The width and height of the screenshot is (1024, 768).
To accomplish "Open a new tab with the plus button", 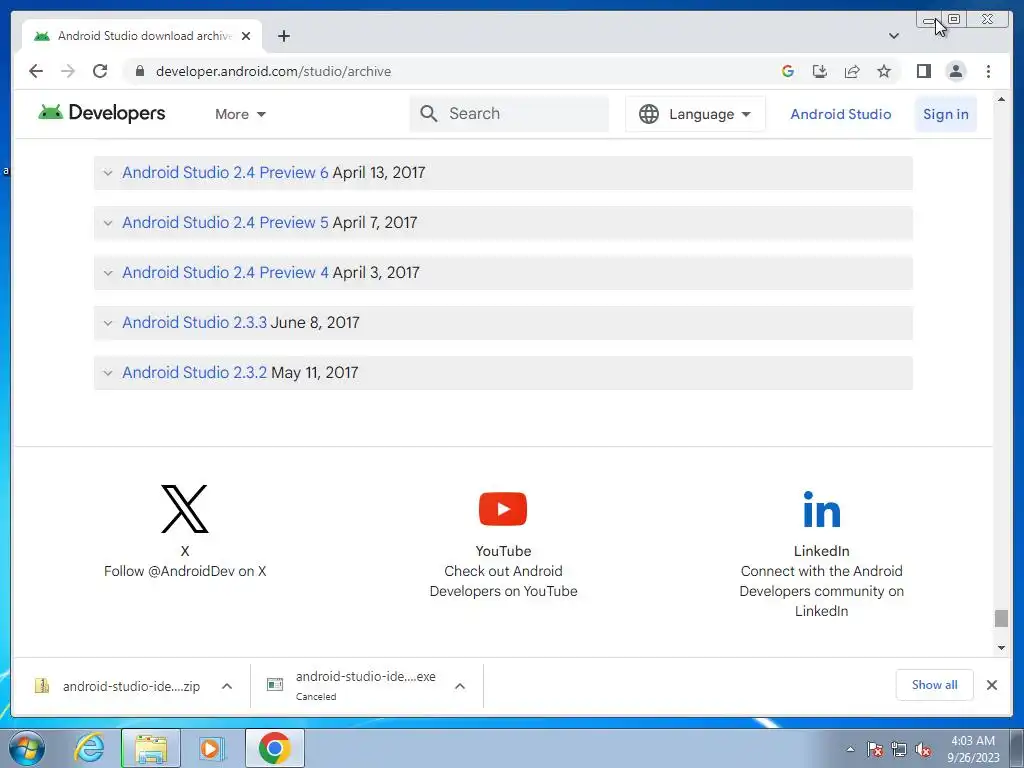I will click(283, 36).
